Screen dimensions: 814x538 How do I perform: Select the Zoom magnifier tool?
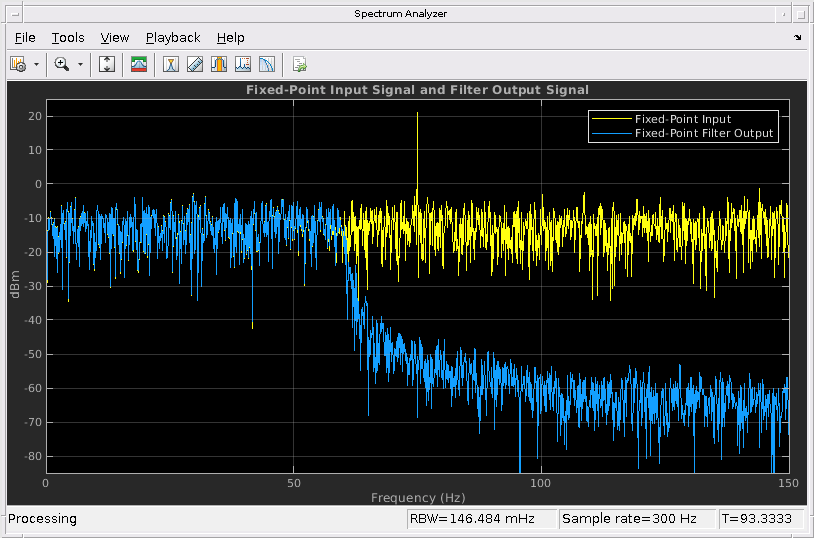(62, 64)
